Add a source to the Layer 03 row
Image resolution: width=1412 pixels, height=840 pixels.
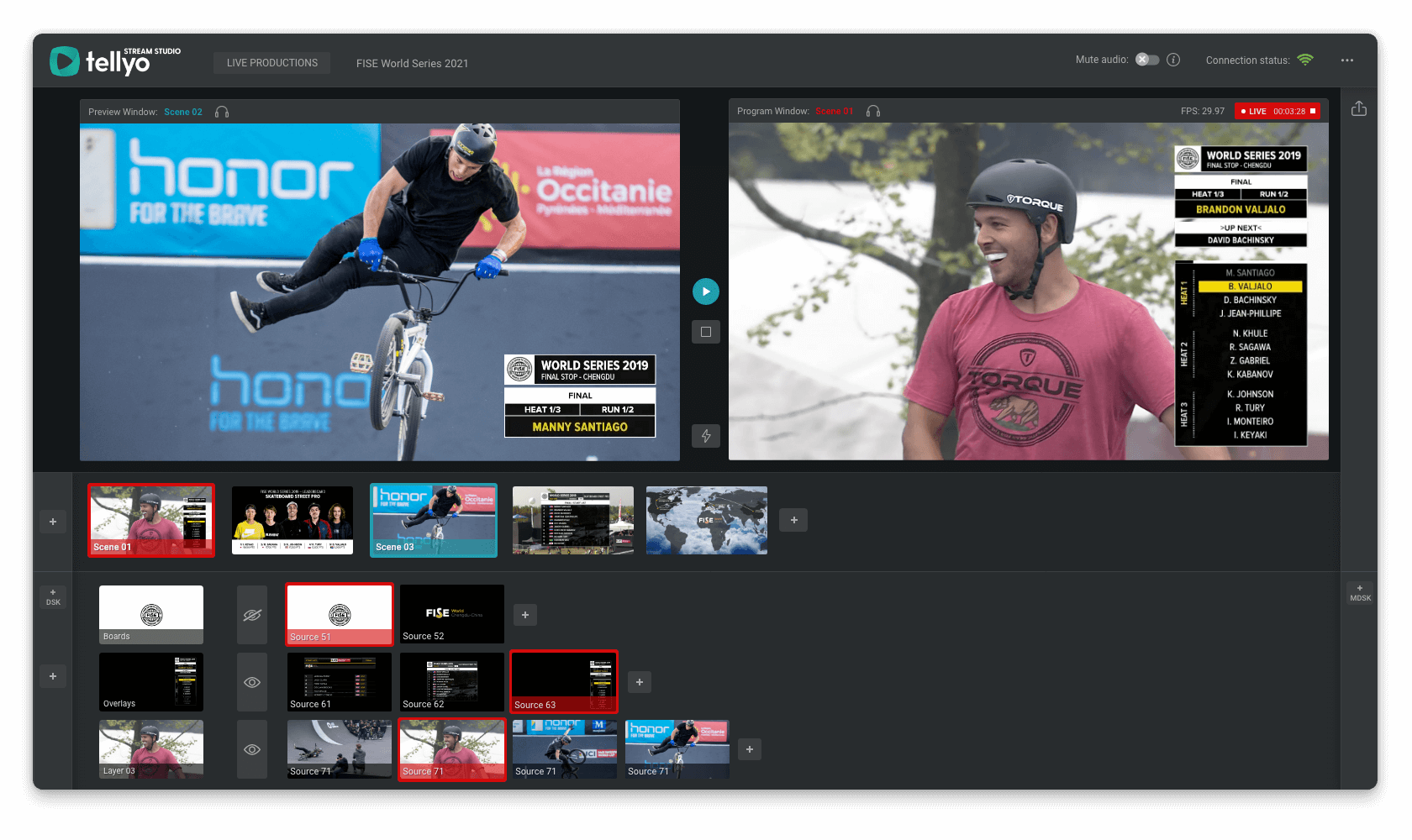[750, 749]
